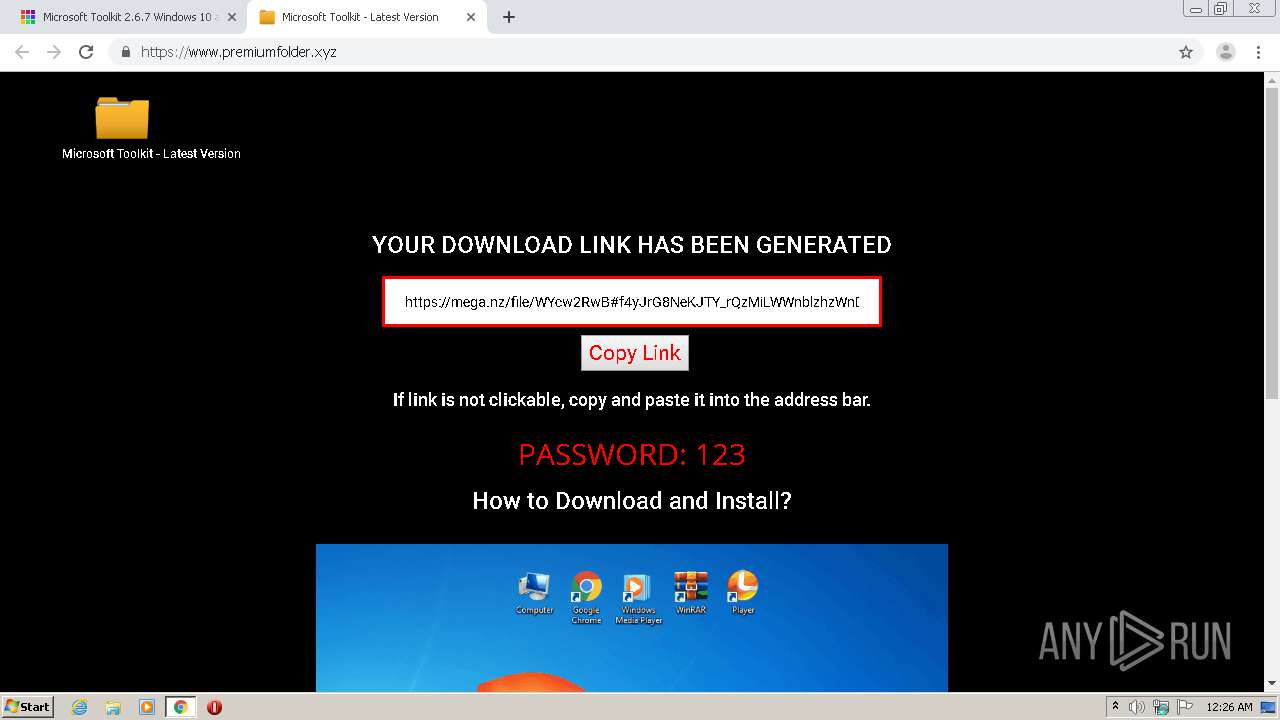Bookmark this page with star icon
This screenshot has width=1280, height=720.
[x=1186, y=52]
